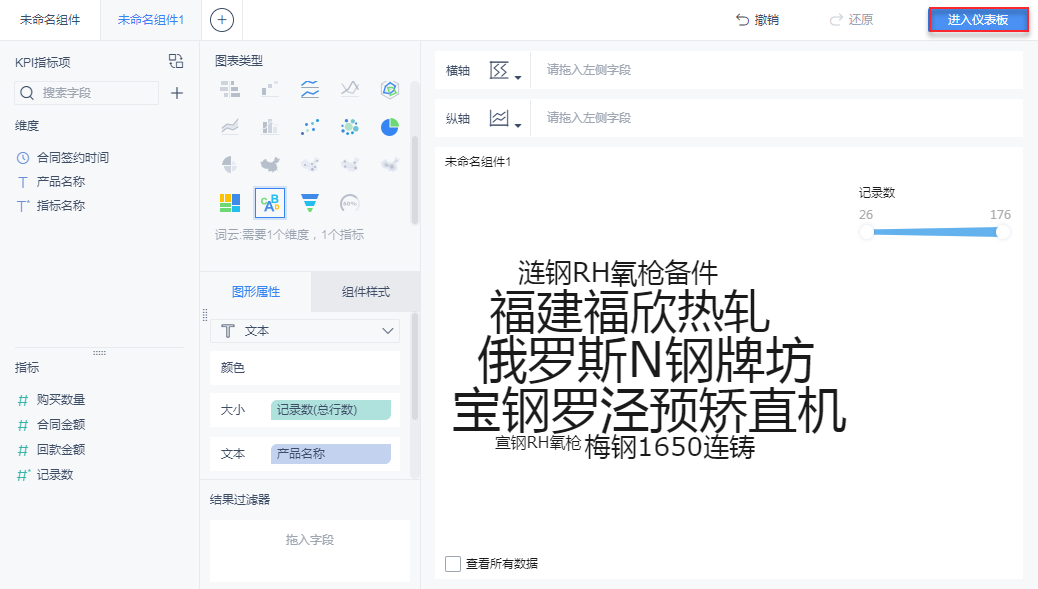Image resolution: width=1038 pixels, height=589 pixels.
Task: Select the radar chart type icon
Action: point(390,89)
